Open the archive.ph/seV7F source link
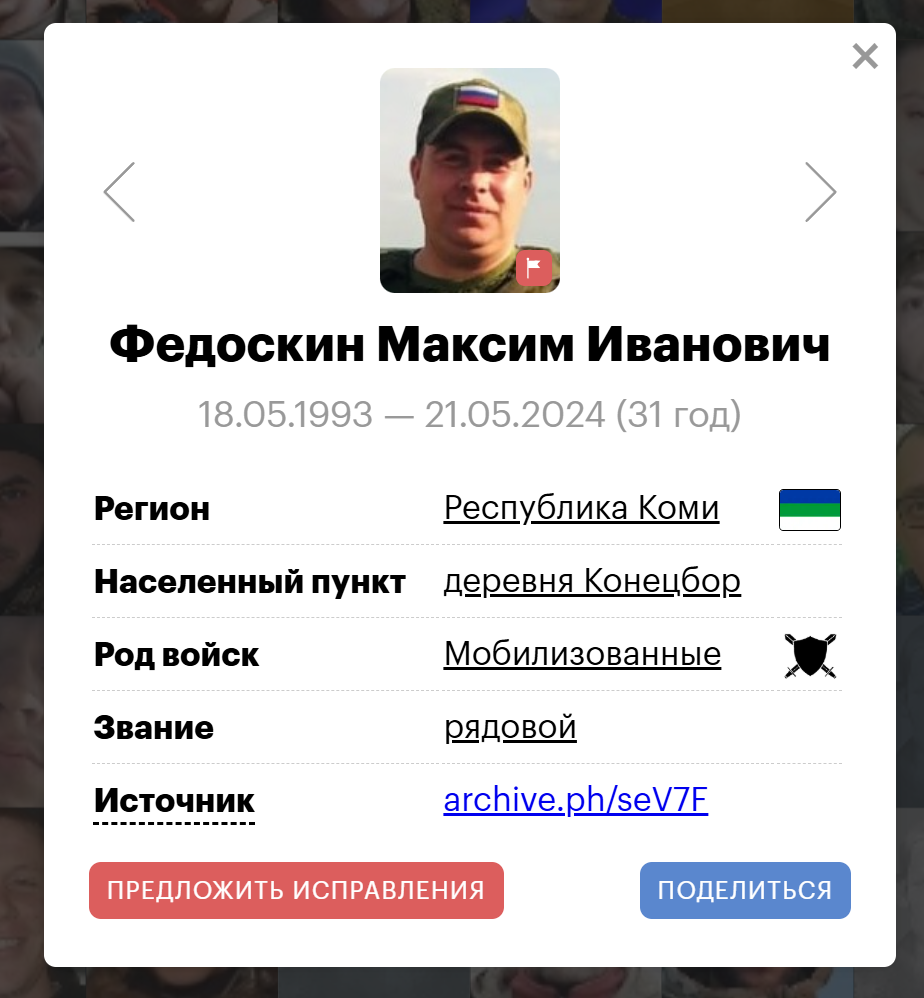Image resolution: width=924 pixels, height=998 pixels. click(575, 799)
